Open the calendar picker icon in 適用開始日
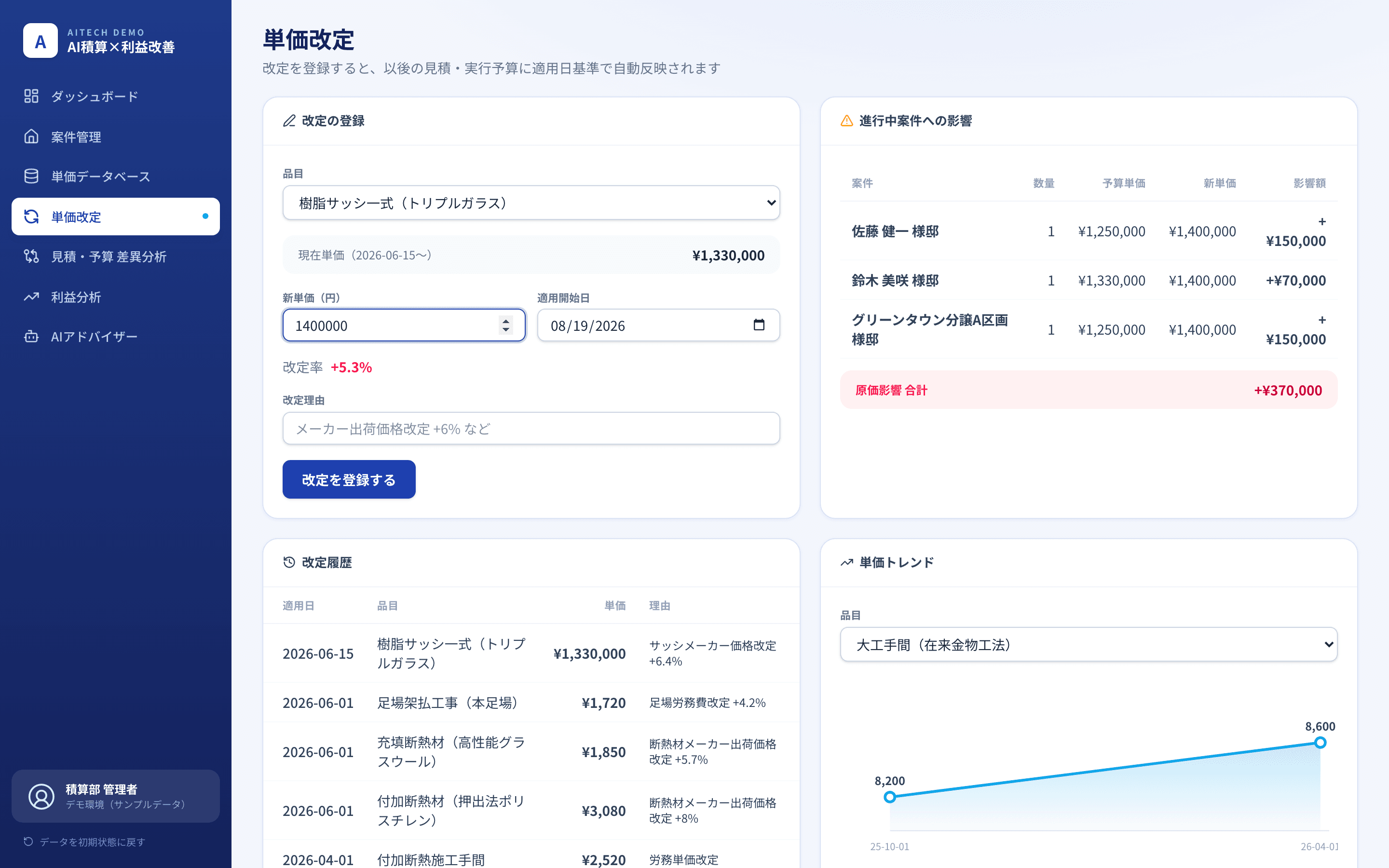This screenshot has width=1389, height=868. (x=759, y=325)
